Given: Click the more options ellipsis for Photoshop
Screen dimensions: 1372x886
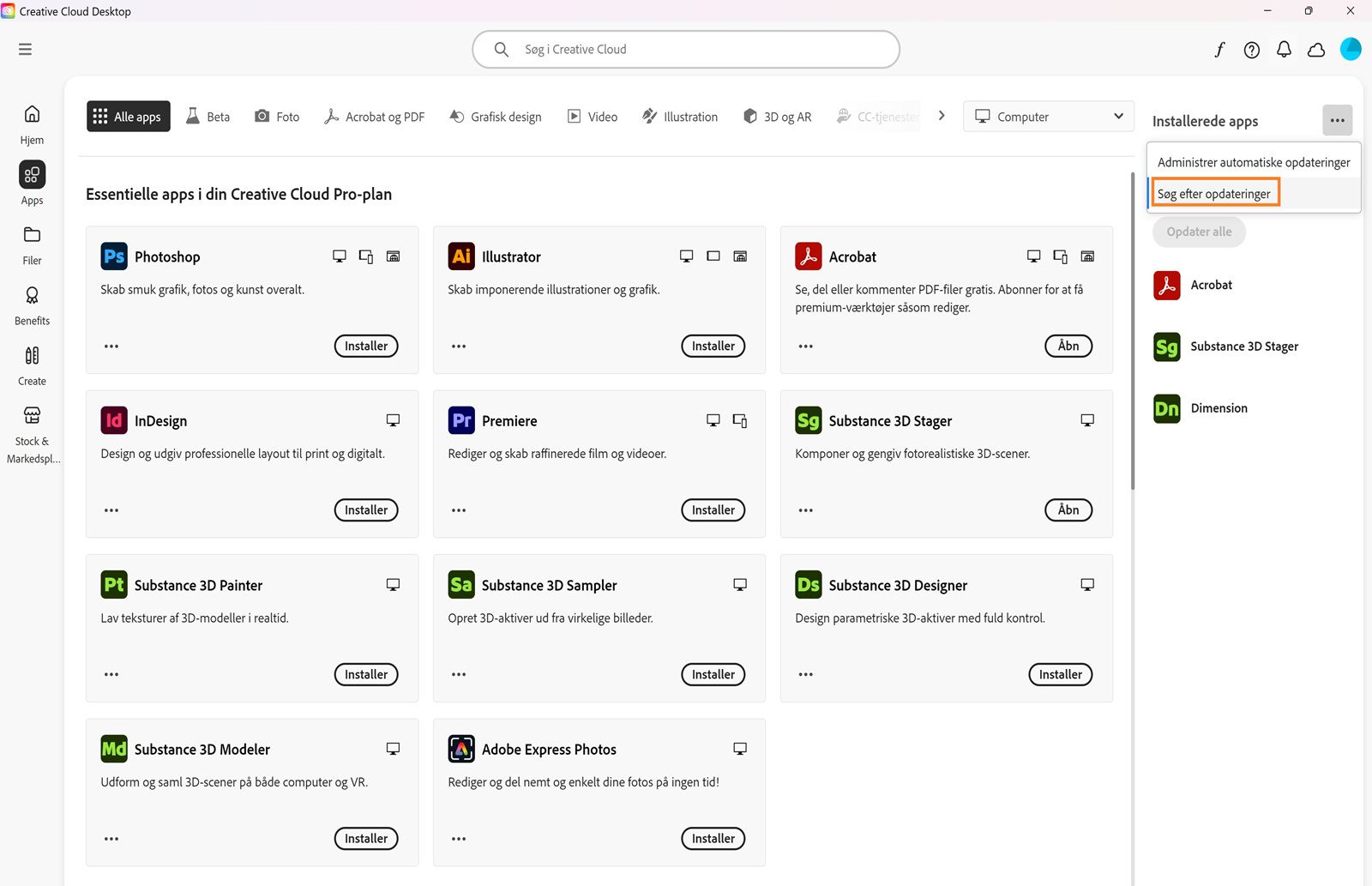Looking at the screenshot, I should 111,346.
